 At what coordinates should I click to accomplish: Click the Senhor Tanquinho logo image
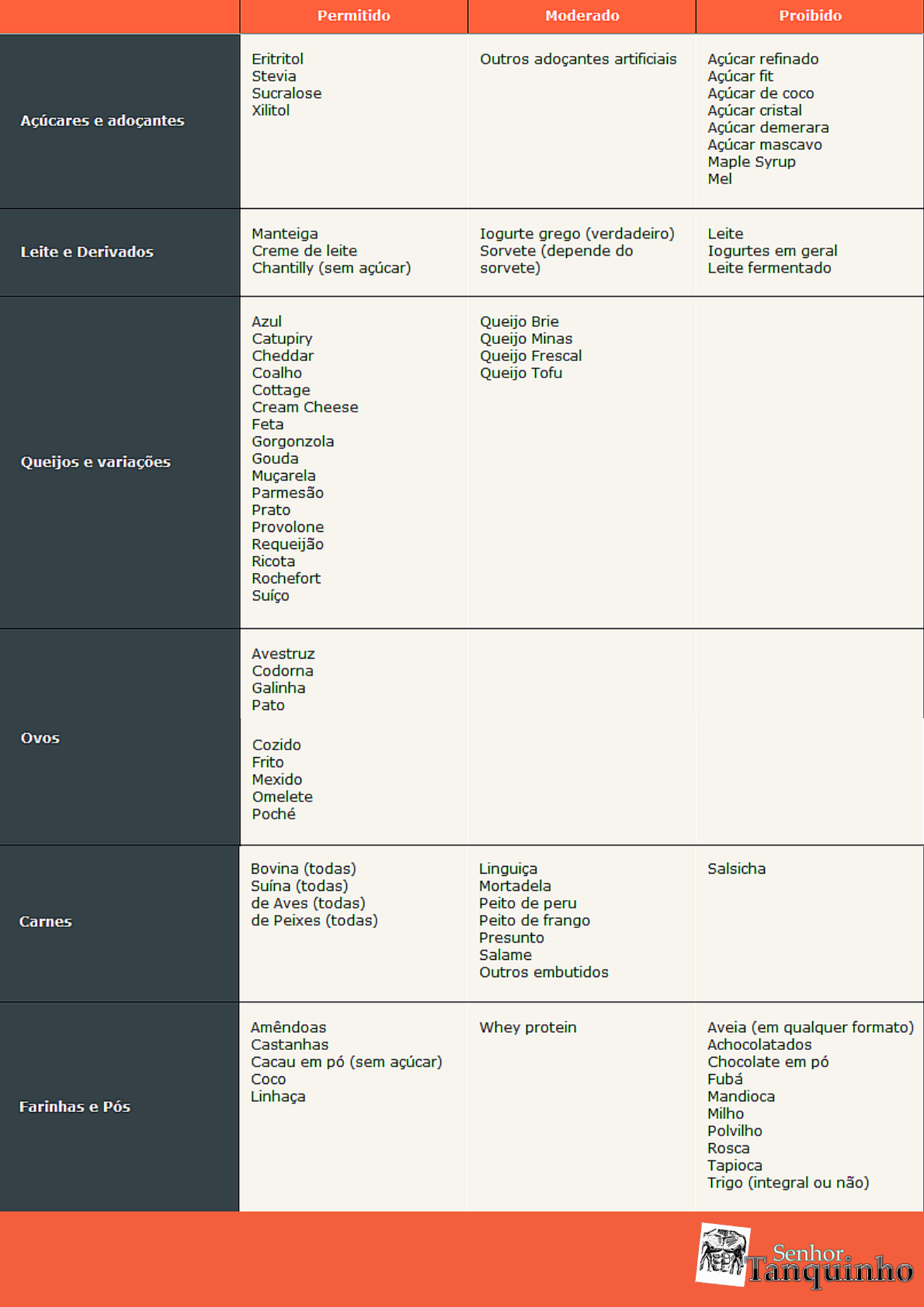click(x=723, y=1254)
